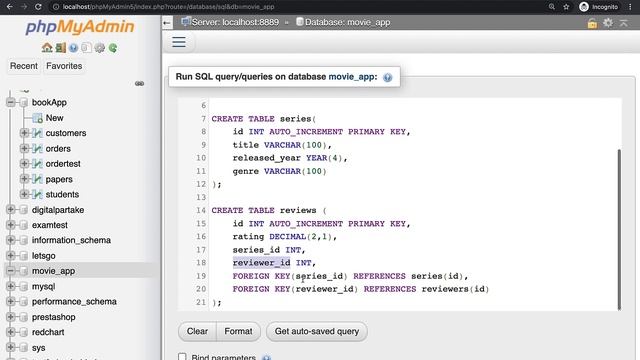
Task: Expand the students table node
Action: 24,194
